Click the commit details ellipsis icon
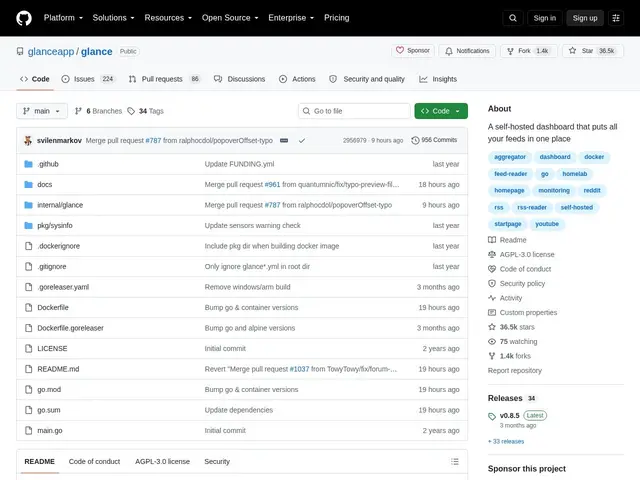 284,140
